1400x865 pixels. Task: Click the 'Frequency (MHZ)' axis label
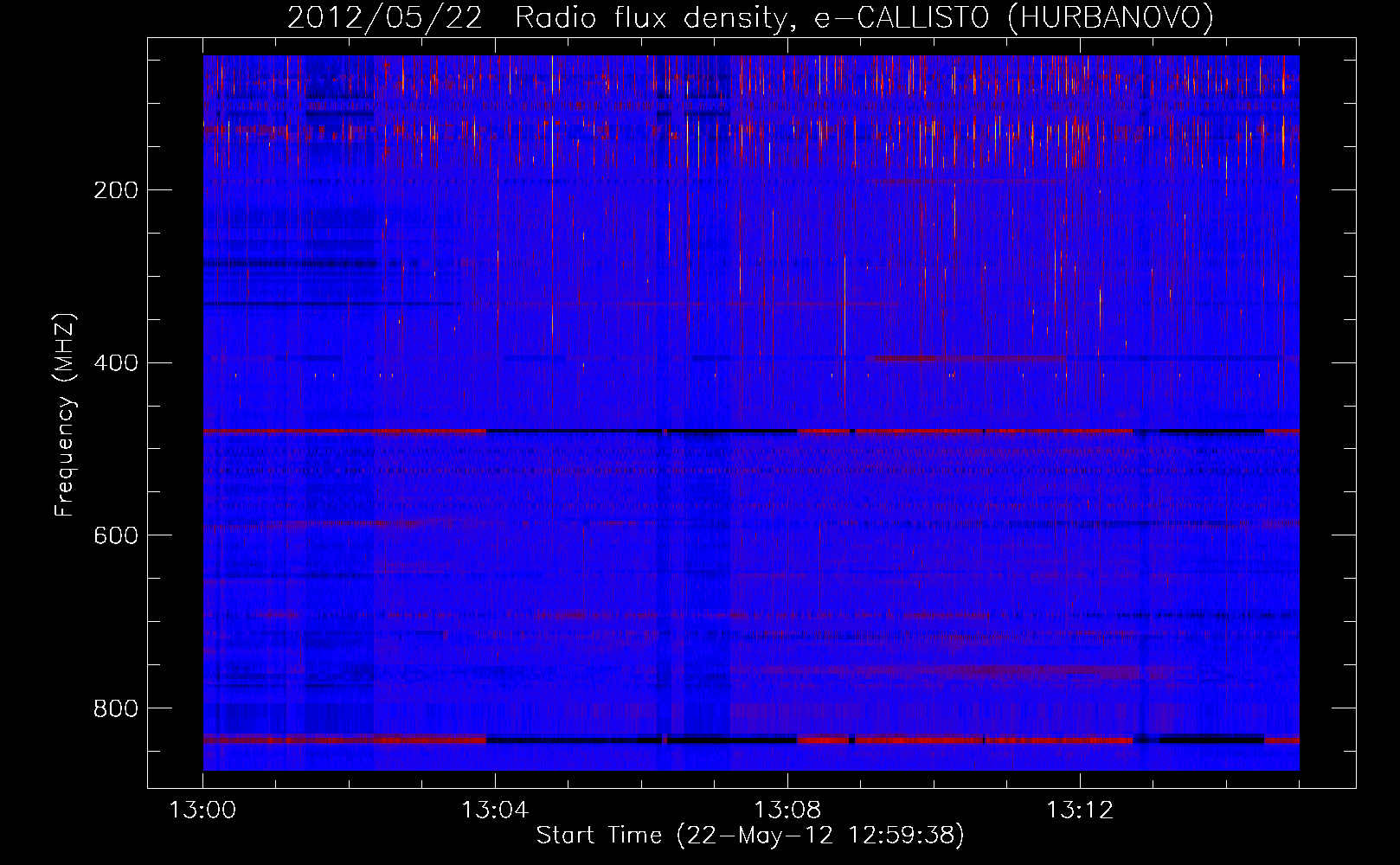click(x=65, y=414)
